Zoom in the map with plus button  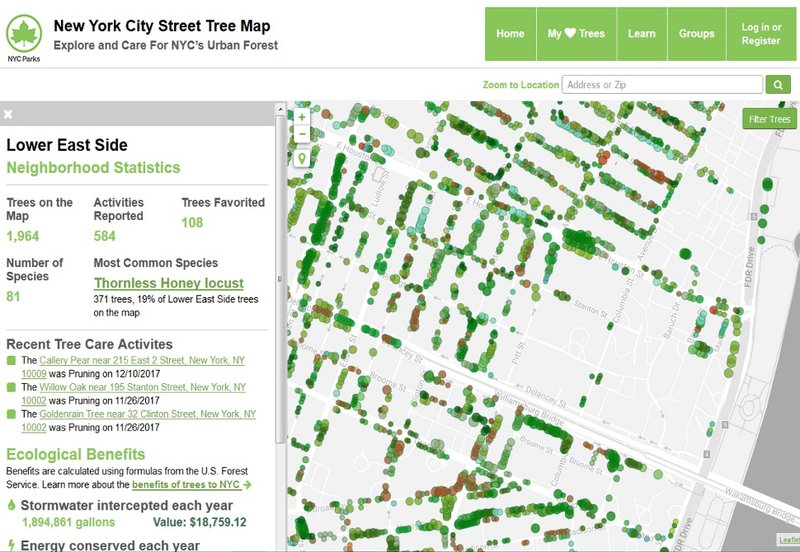pyautogui.click(x=302, y=117)
